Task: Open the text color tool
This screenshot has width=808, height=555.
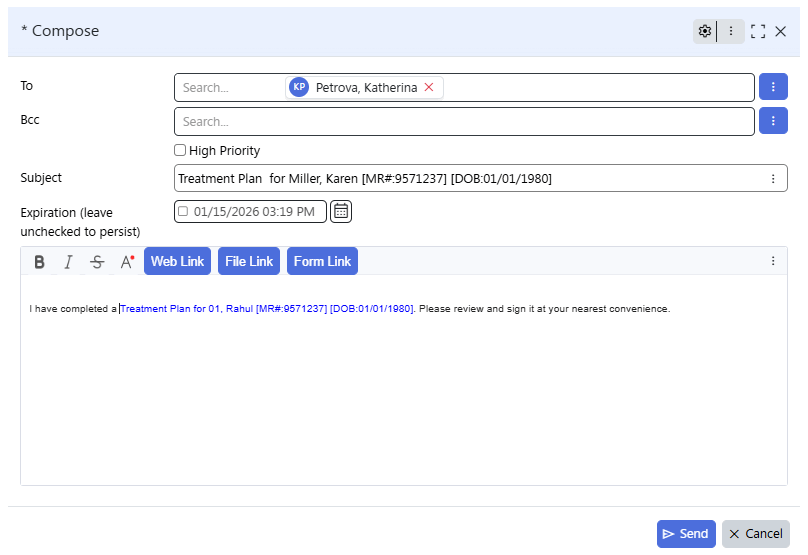Action: [127, 262]
